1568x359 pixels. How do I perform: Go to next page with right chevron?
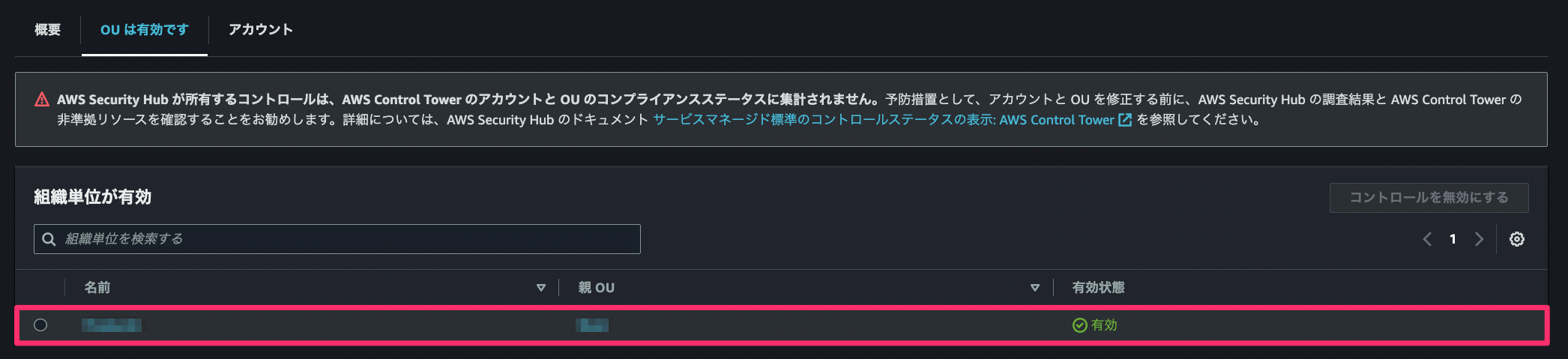pos(1479,239)
